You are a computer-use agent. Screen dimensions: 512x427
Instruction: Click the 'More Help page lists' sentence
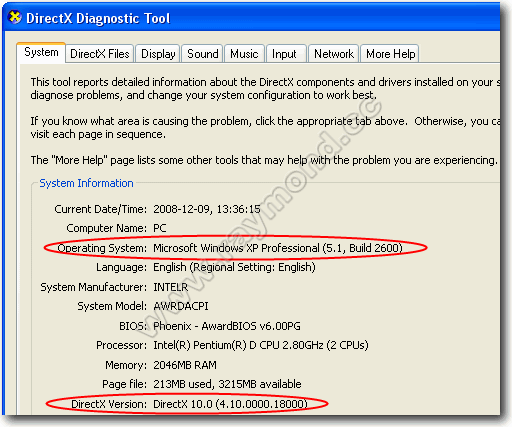(x=264, y=160)
